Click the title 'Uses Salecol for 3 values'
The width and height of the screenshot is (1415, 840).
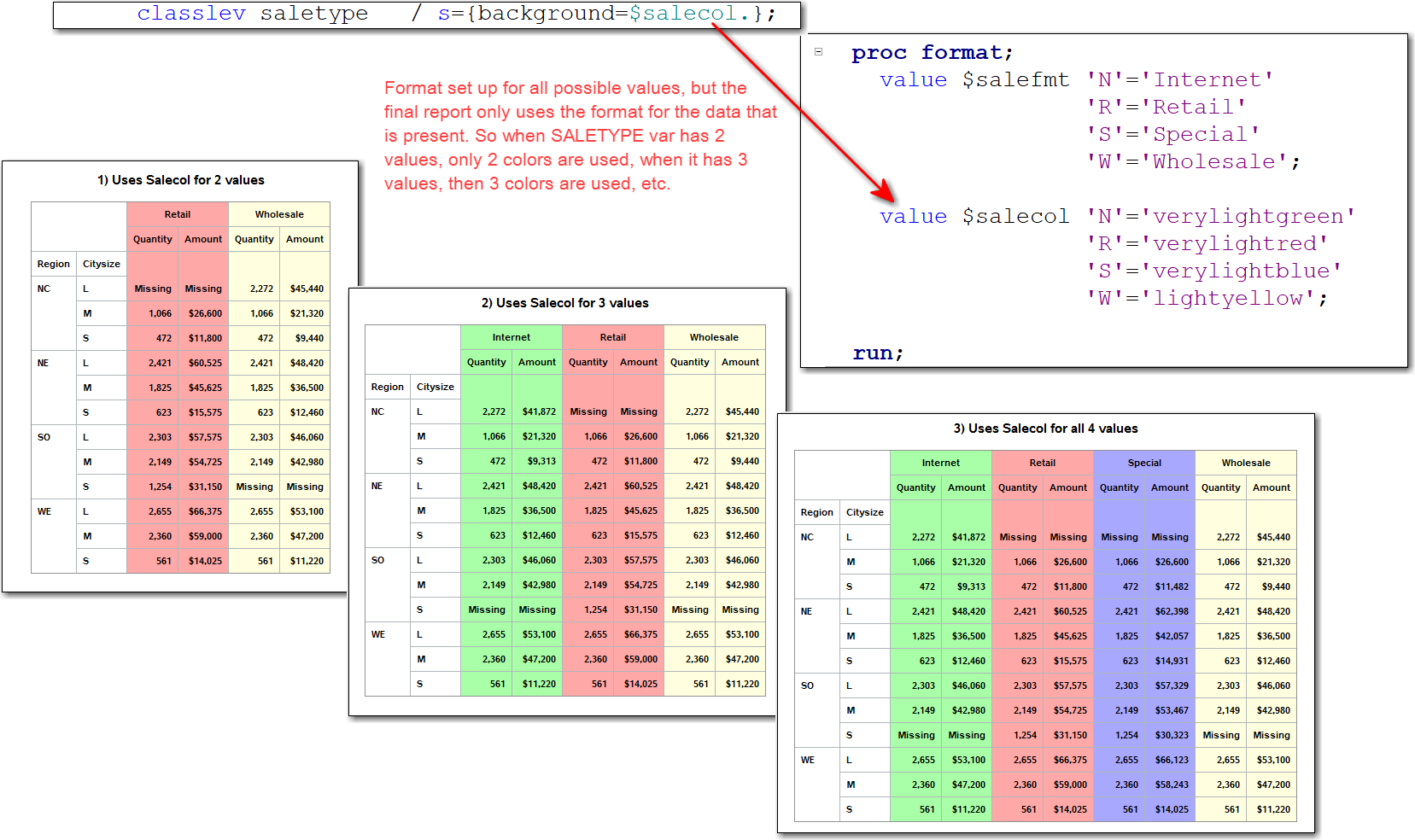pyautogui.click(x=565, y=303)
